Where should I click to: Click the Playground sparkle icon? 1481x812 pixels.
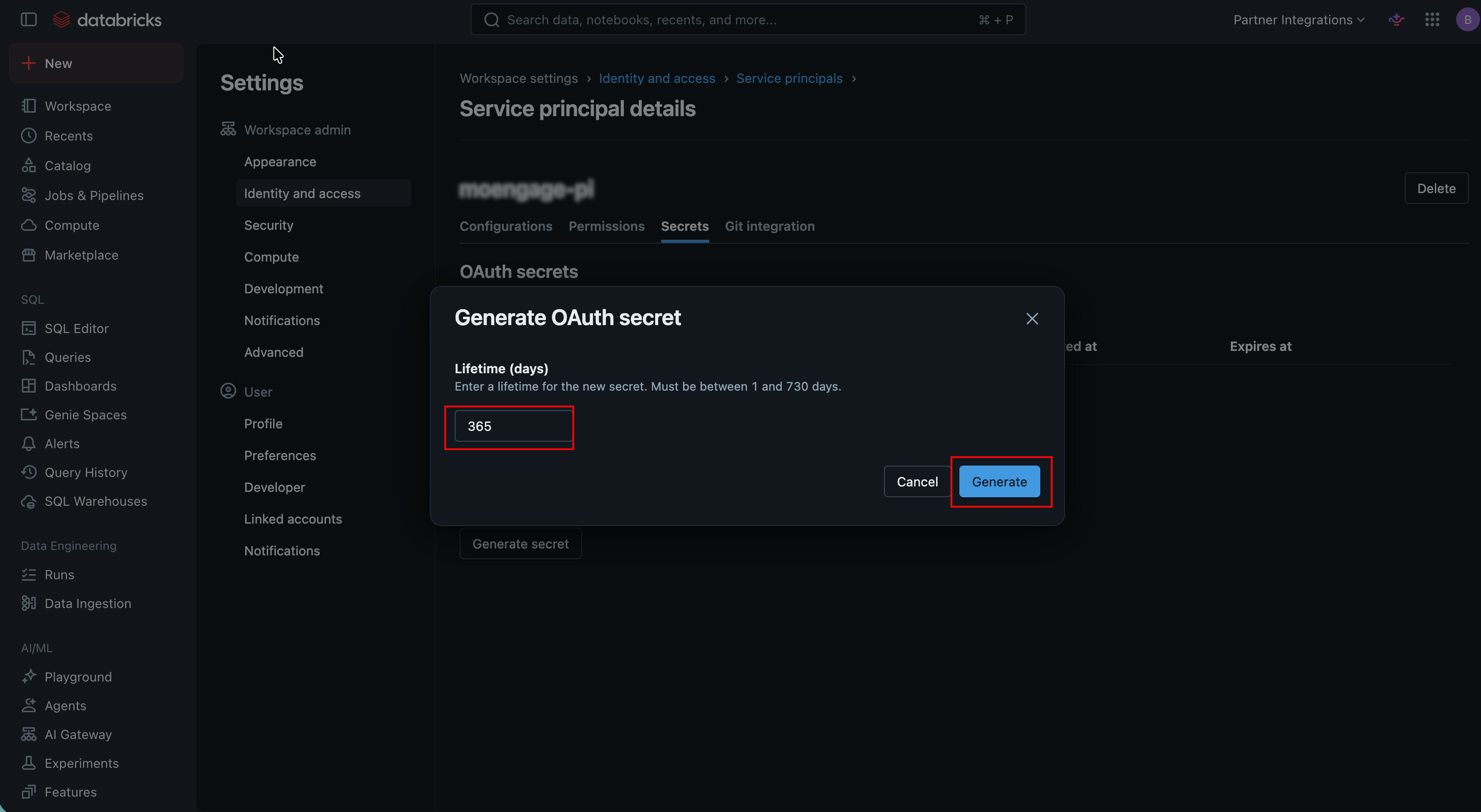(29, 677)
